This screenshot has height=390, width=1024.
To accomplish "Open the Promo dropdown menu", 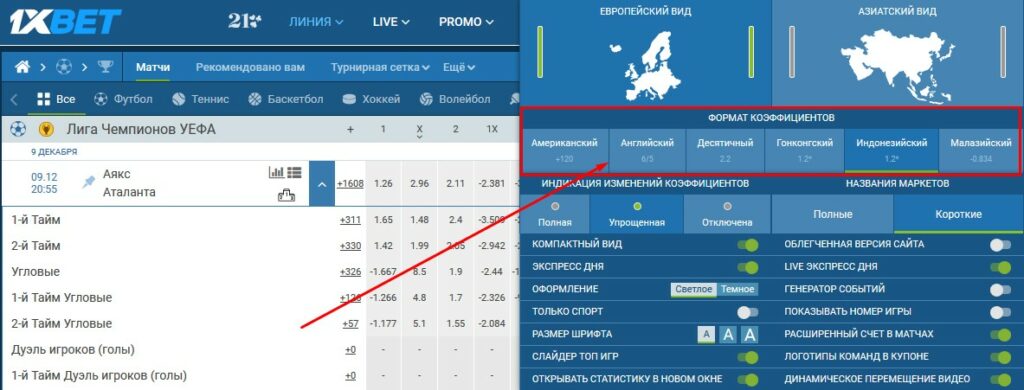I will coord(466,22).
